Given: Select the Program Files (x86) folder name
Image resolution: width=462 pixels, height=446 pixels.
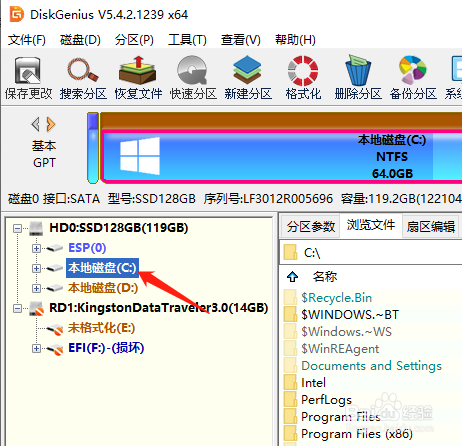Looking at the screenshot, I should coord(357,433).
